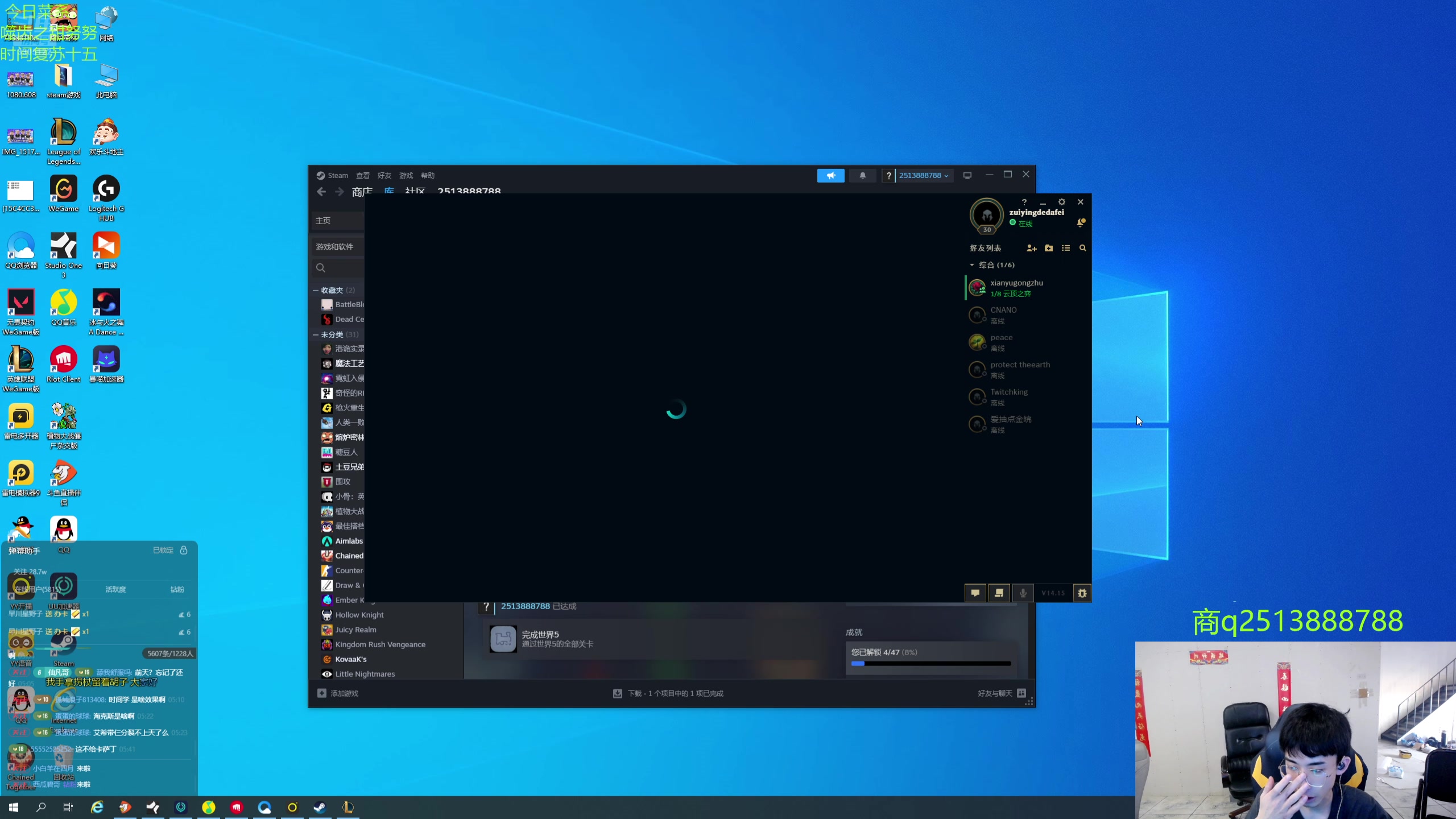Switch to the 活跃度 tab in 弹幕助手
The image size is (1456, 819).
pyautogui.click(x=115, y=589)
